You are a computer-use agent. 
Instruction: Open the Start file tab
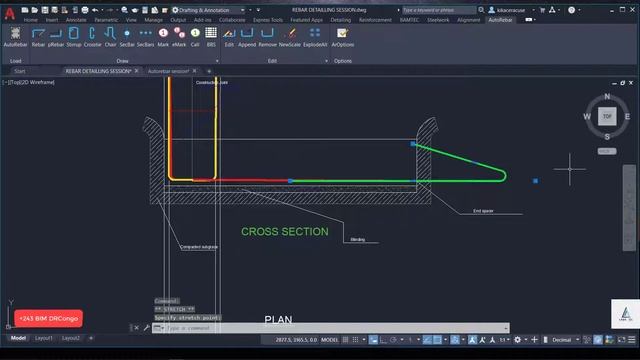click(x=20, y=71)
